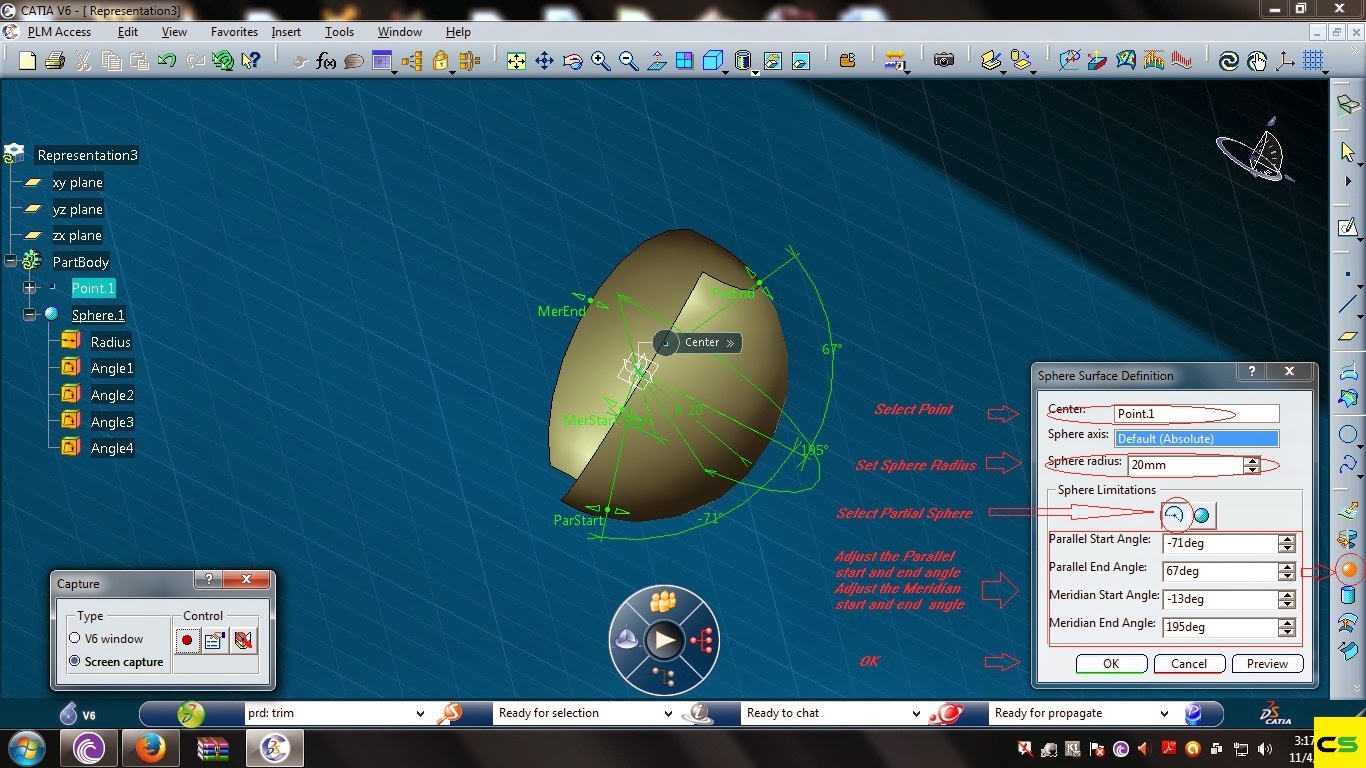
Task: Increase Parallel End Angle with the up stepper
Action: (x=1288, y=566)
